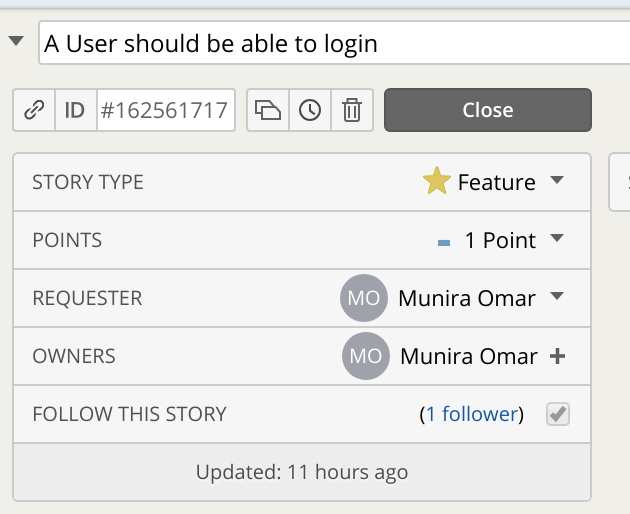Collapse the story using the top-left triangle
Viewport: 630px width, 514px height.
click(16, 42)
